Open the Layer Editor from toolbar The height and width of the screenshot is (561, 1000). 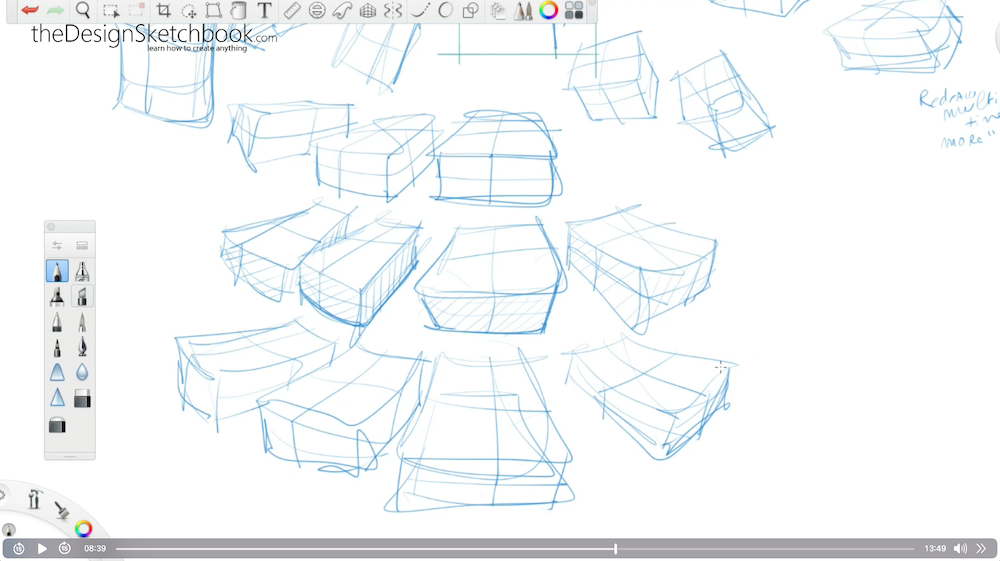(x=498, y=10)
